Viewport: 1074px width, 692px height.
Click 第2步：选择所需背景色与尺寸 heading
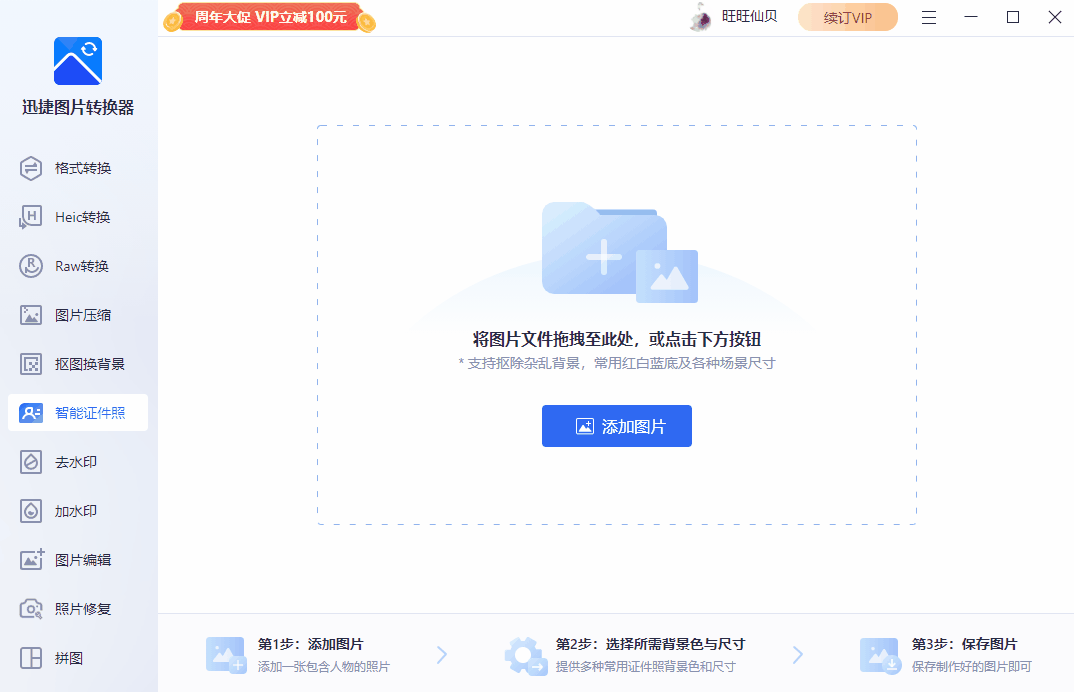pos(650,644)
